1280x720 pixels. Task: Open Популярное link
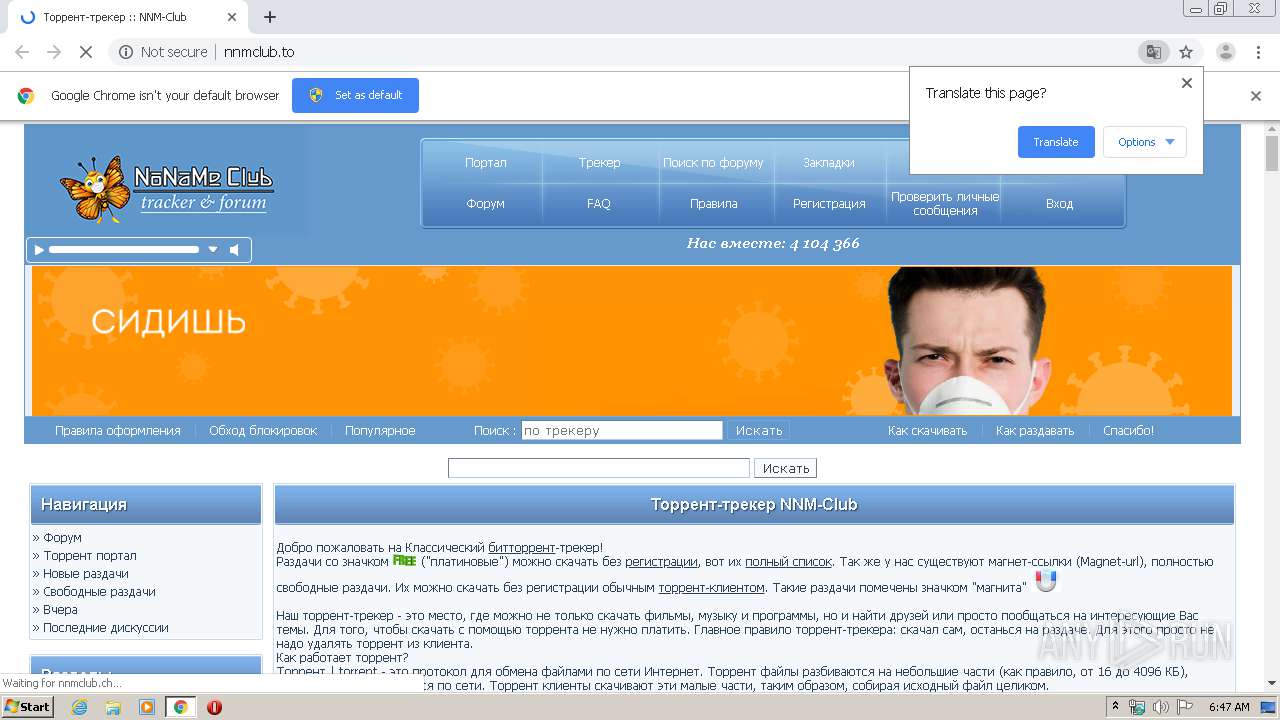pyautogui.click(x=380, y=431)
